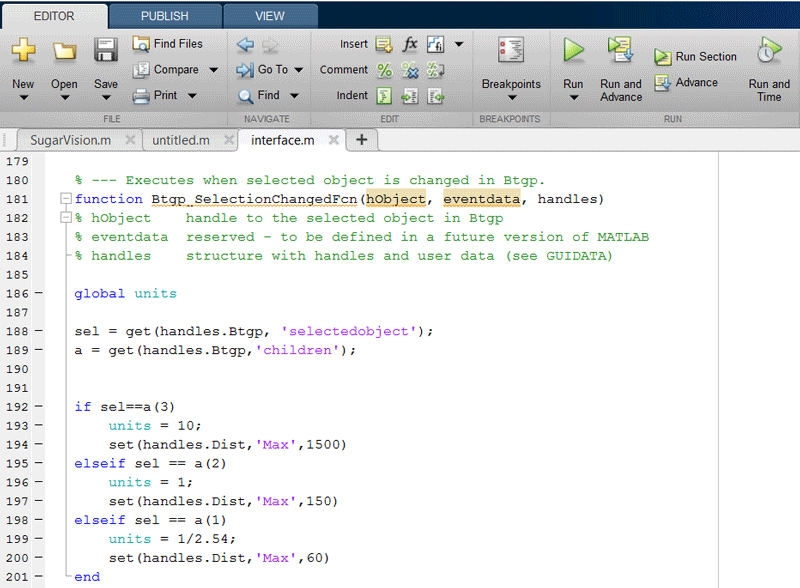Open the SugarVision.m file tab
The width and height of the screenshot is (800, 588).
coord(70,140)
